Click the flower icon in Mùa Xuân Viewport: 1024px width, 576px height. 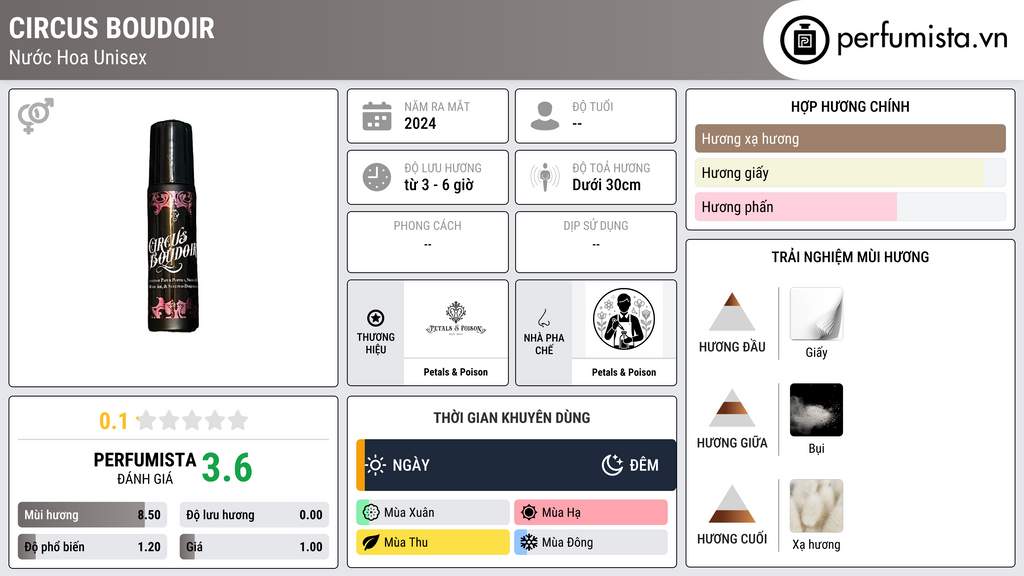point(371,513)
